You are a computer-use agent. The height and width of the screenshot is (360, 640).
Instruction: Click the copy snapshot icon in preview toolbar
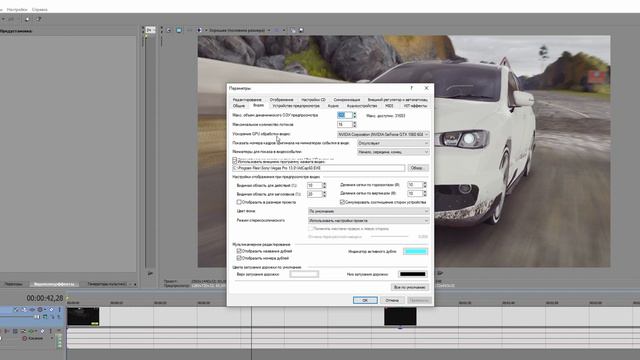pyautogui.click(x=293, y=30)
